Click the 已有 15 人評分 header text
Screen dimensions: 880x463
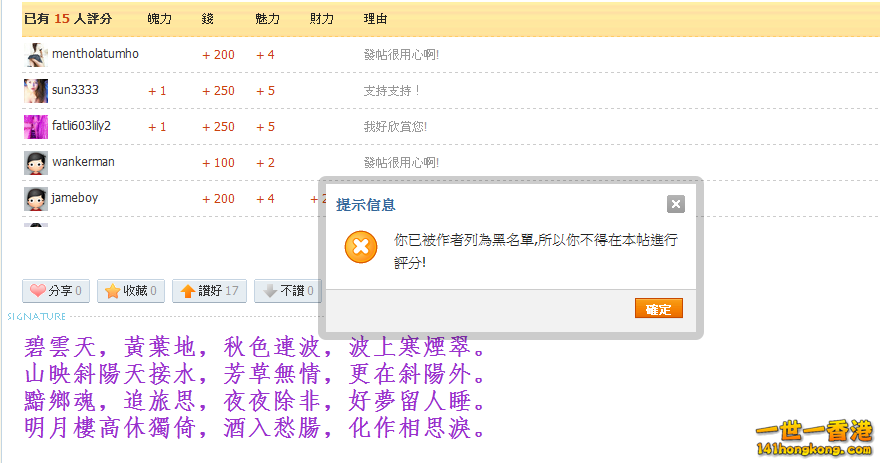(x=68, y=19)
